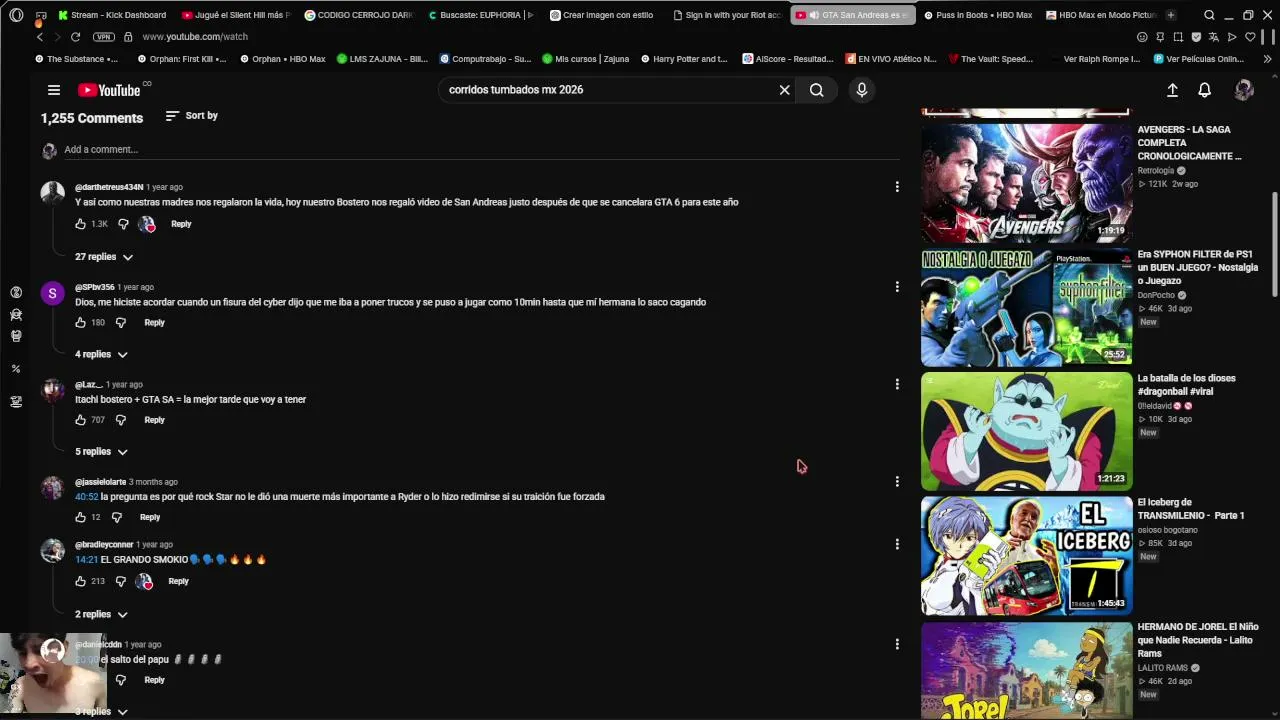This screenshot has width=1280, height=720.
Task: Dislike the EL GRANDO SMOKIO comment
Action: [121, 581]
